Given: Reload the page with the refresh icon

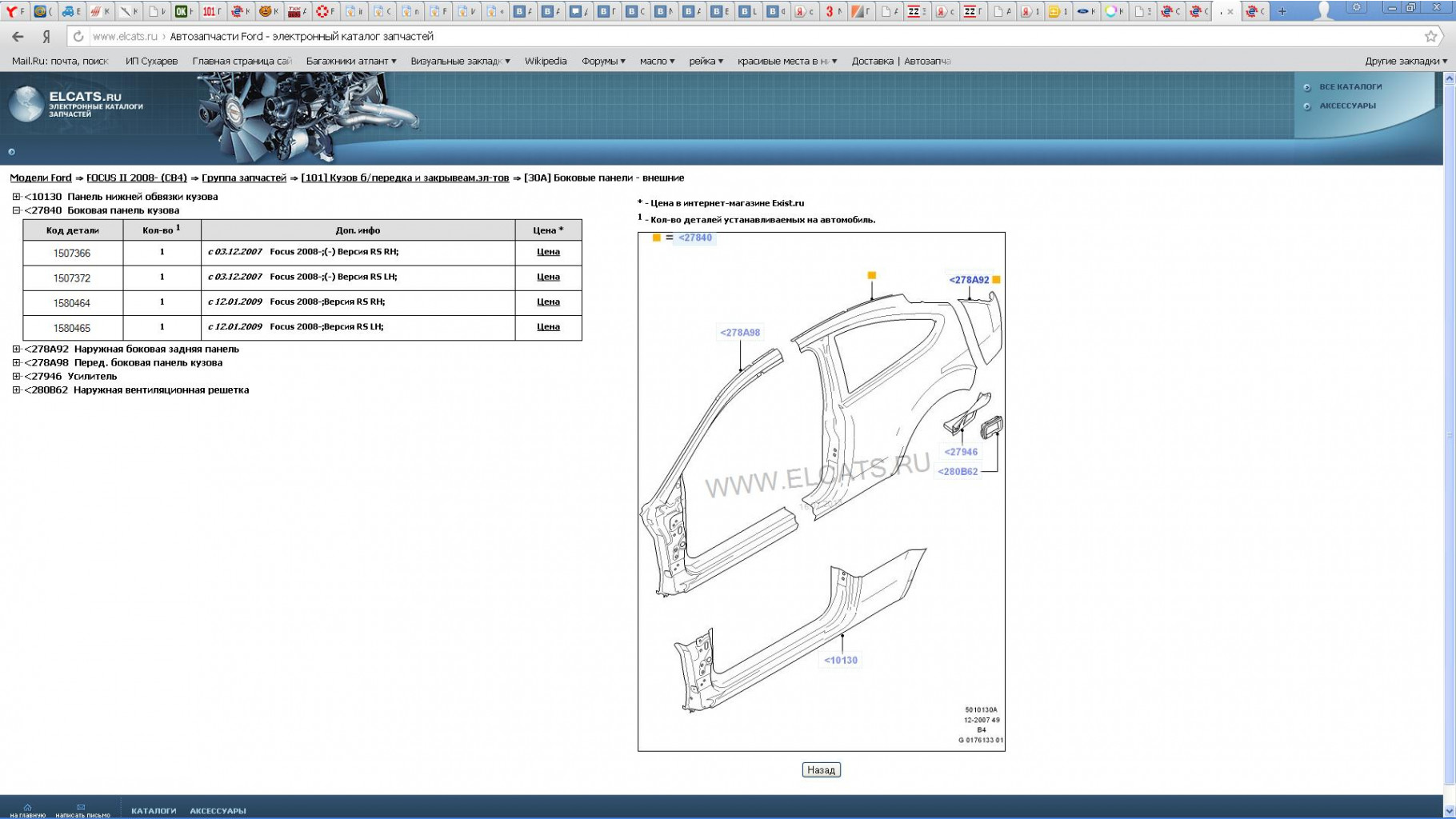Looking at the screenshot, I should [78, 37].
